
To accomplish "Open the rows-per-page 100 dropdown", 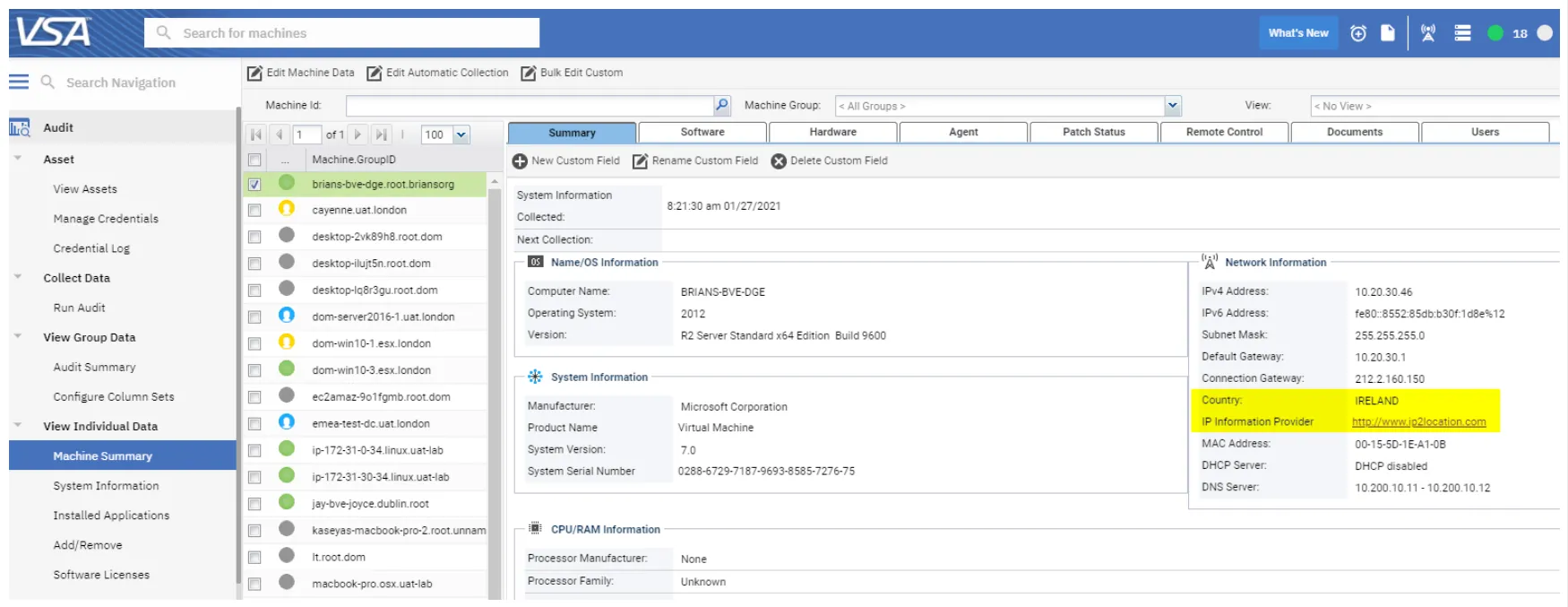I will [x=461, y=134].
